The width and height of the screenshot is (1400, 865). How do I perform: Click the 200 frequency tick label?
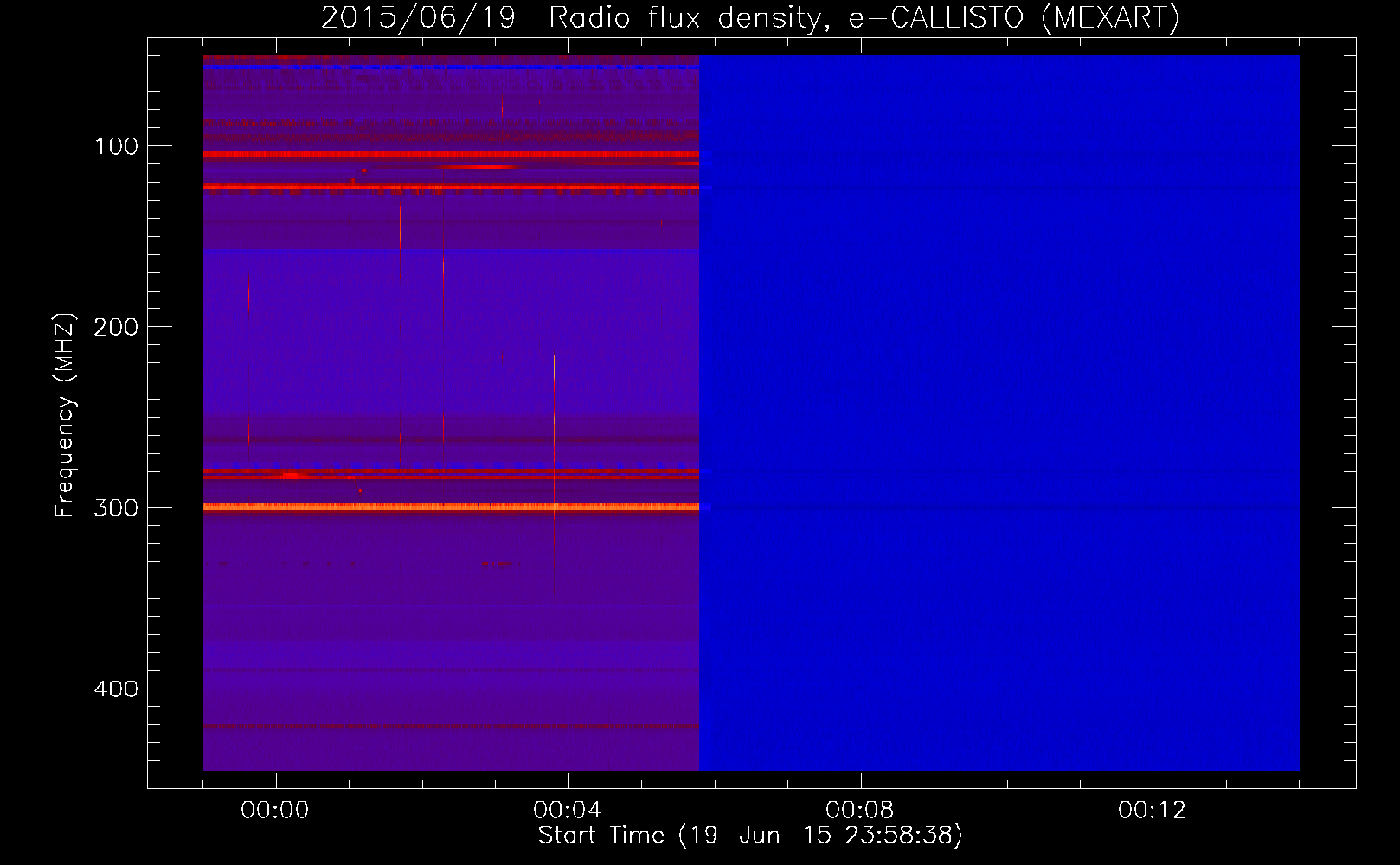[117, 327]
